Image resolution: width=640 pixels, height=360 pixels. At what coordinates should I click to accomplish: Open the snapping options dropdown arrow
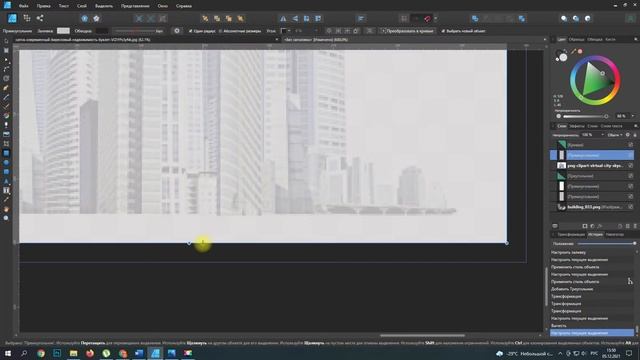coord(436,18)
